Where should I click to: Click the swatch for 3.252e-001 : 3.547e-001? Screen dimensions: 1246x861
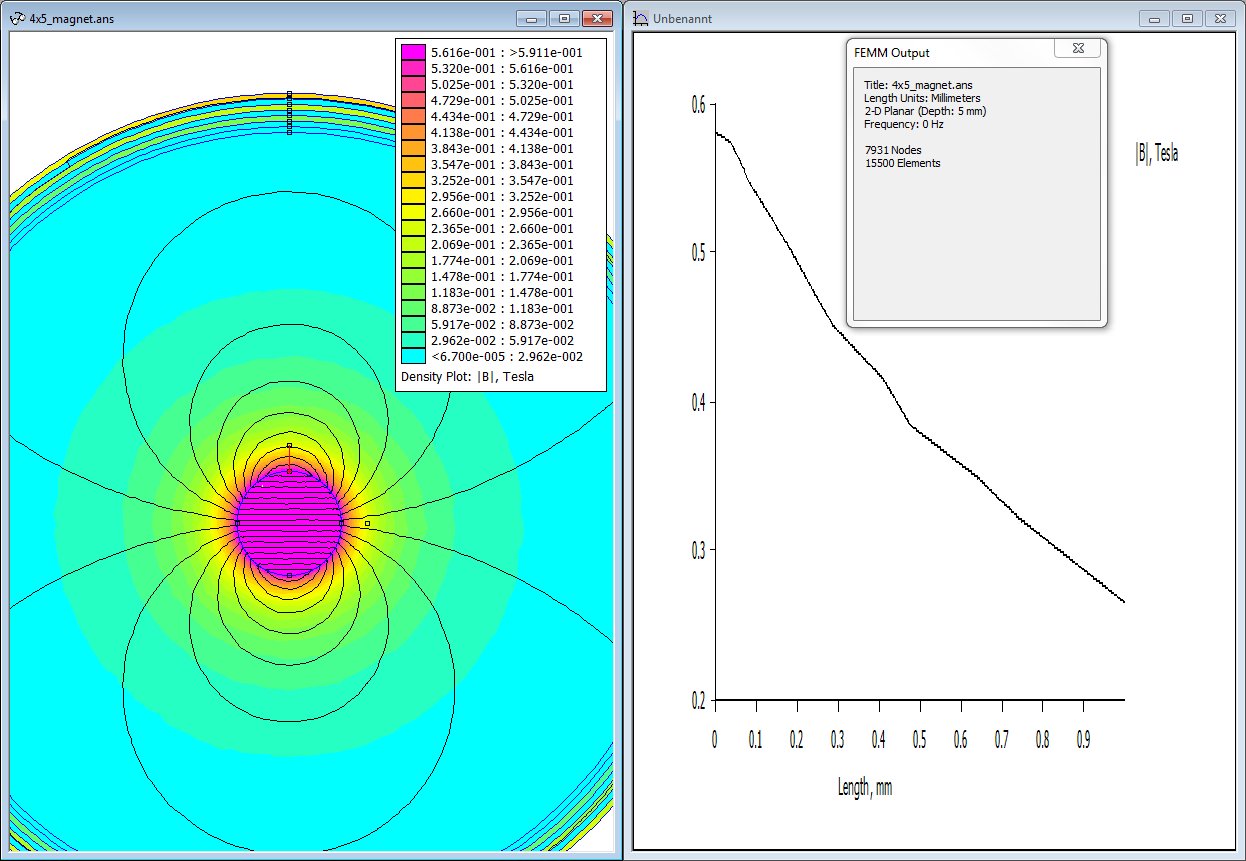coord(412,180)
